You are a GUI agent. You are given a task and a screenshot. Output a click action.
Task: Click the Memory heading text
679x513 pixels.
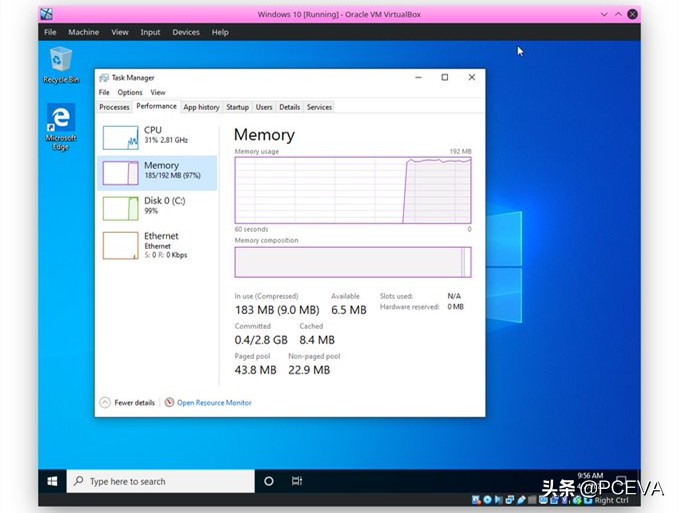[x=264, y=135]
